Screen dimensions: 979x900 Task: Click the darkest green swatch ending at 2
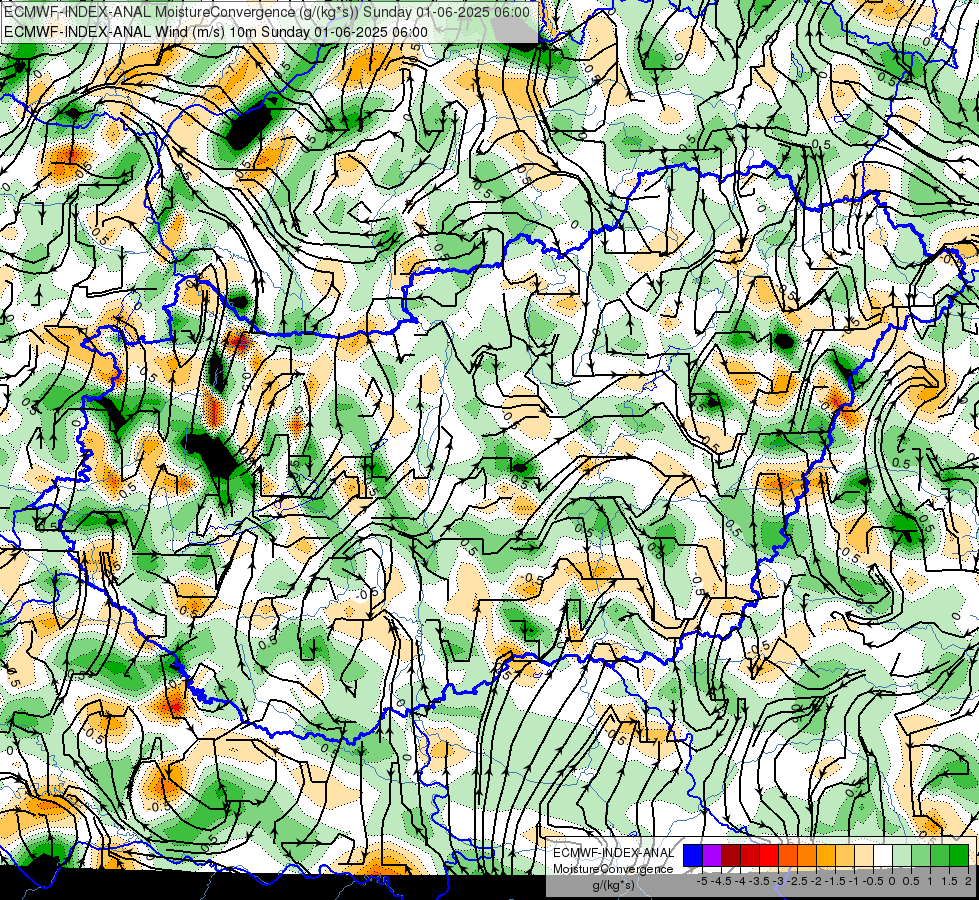tap(959, 856)
